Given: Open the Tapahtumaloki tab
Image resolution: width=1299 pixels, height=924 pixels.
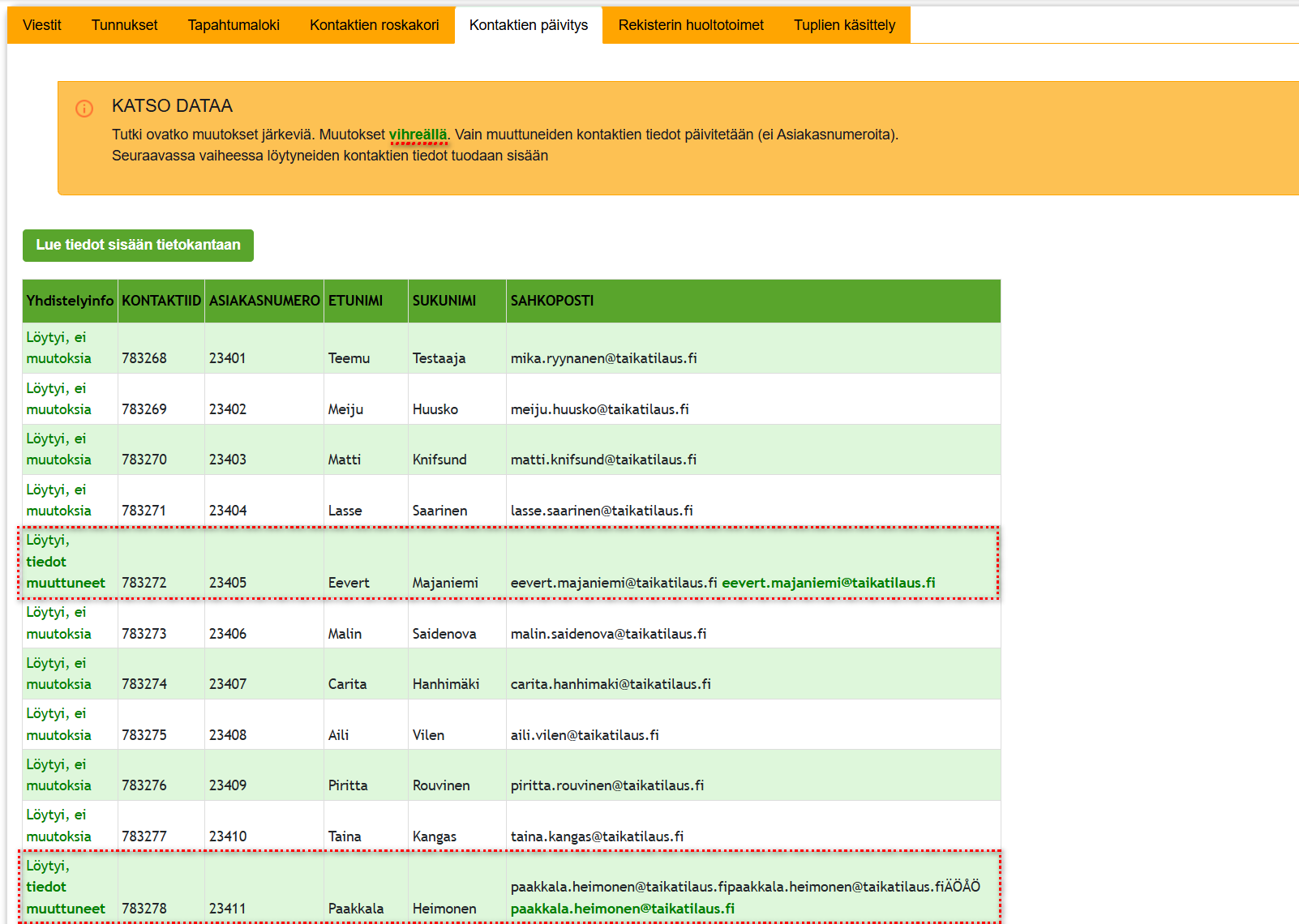Looking at the screenshot, I should [x=234, y=25].
